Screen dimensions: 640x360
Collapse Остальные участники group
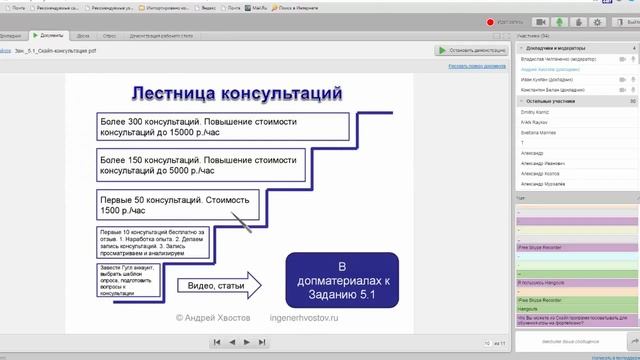click(521, 101)
